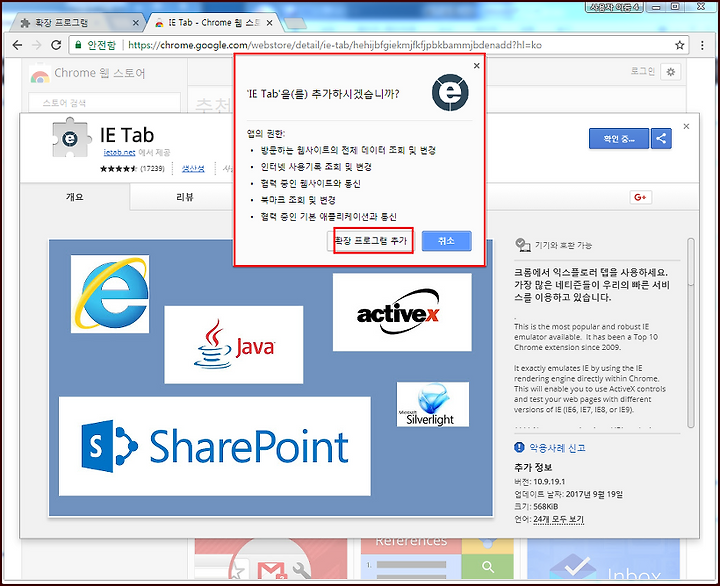Screen dimensions: 720x586
Task: Click the 악용사례 신고 report abuse link
Action: (557, 448)
